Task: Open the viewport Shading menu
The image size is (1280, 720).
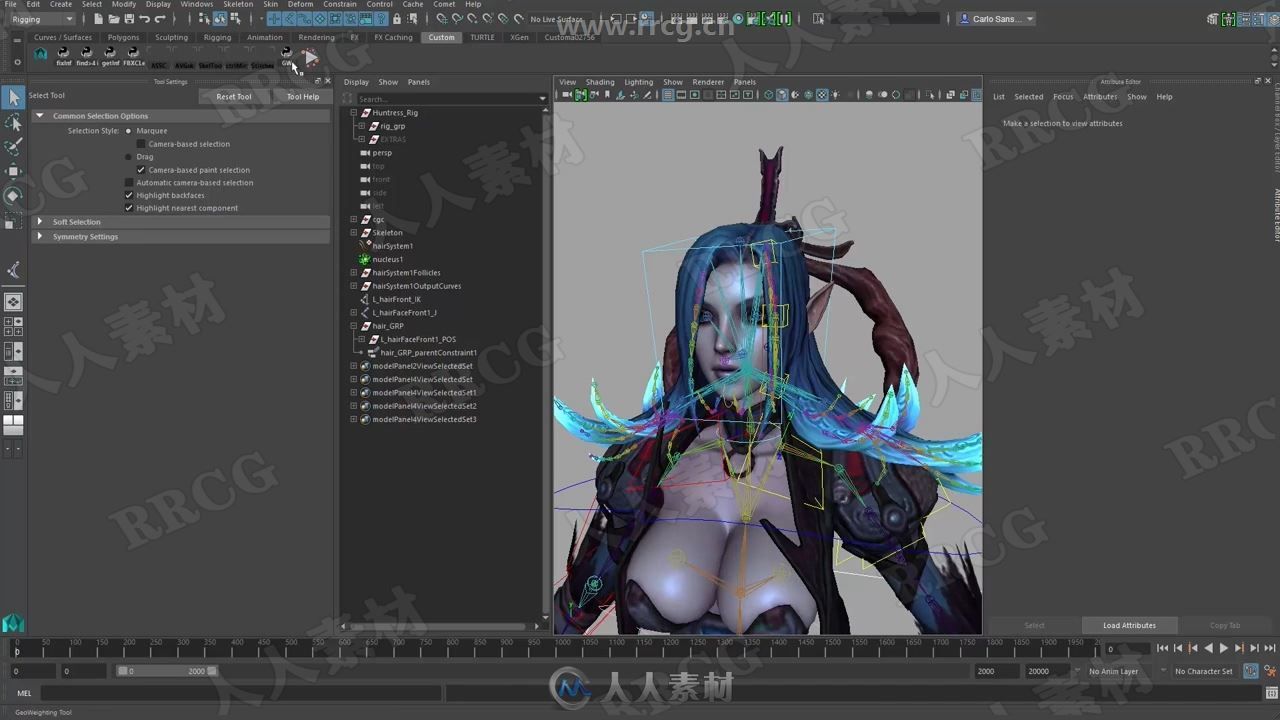Action: 600,82
